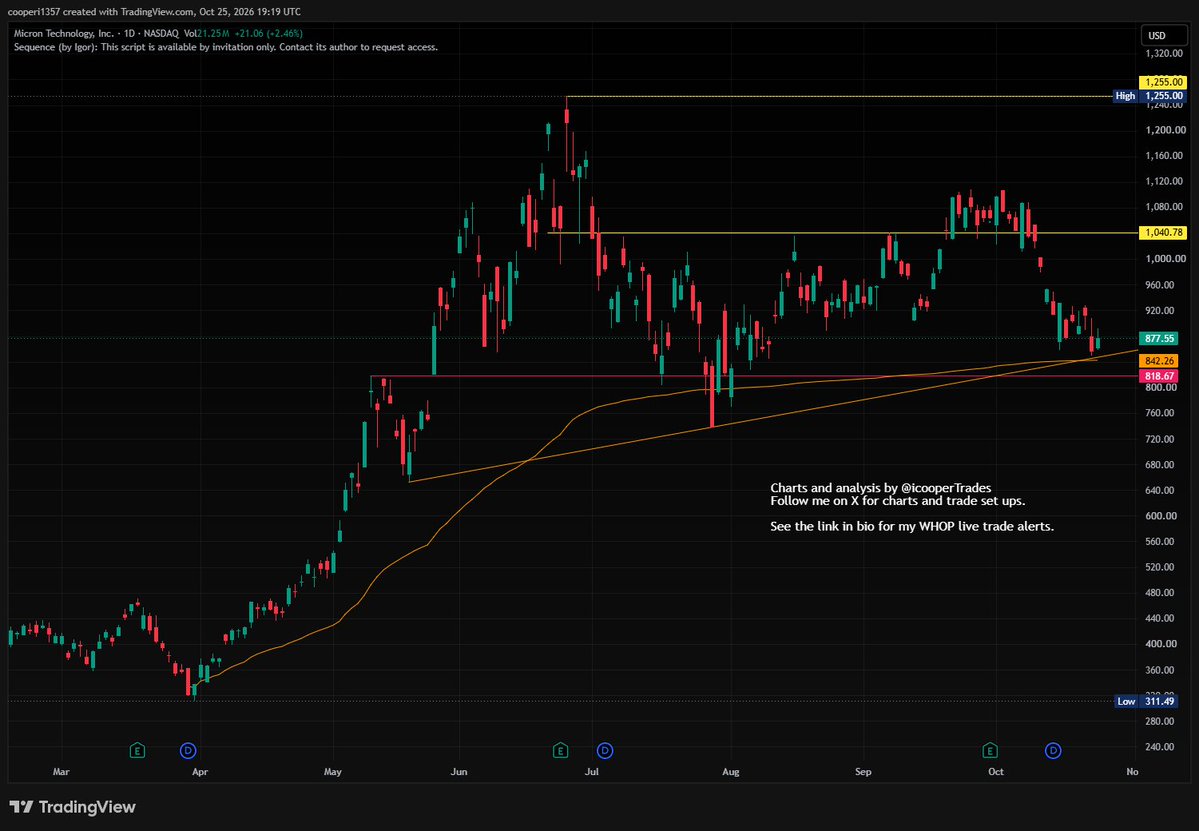Click the +21.06 (+2.46%) change value
This screenshot has height=831, width=1199.
point(268,34)
